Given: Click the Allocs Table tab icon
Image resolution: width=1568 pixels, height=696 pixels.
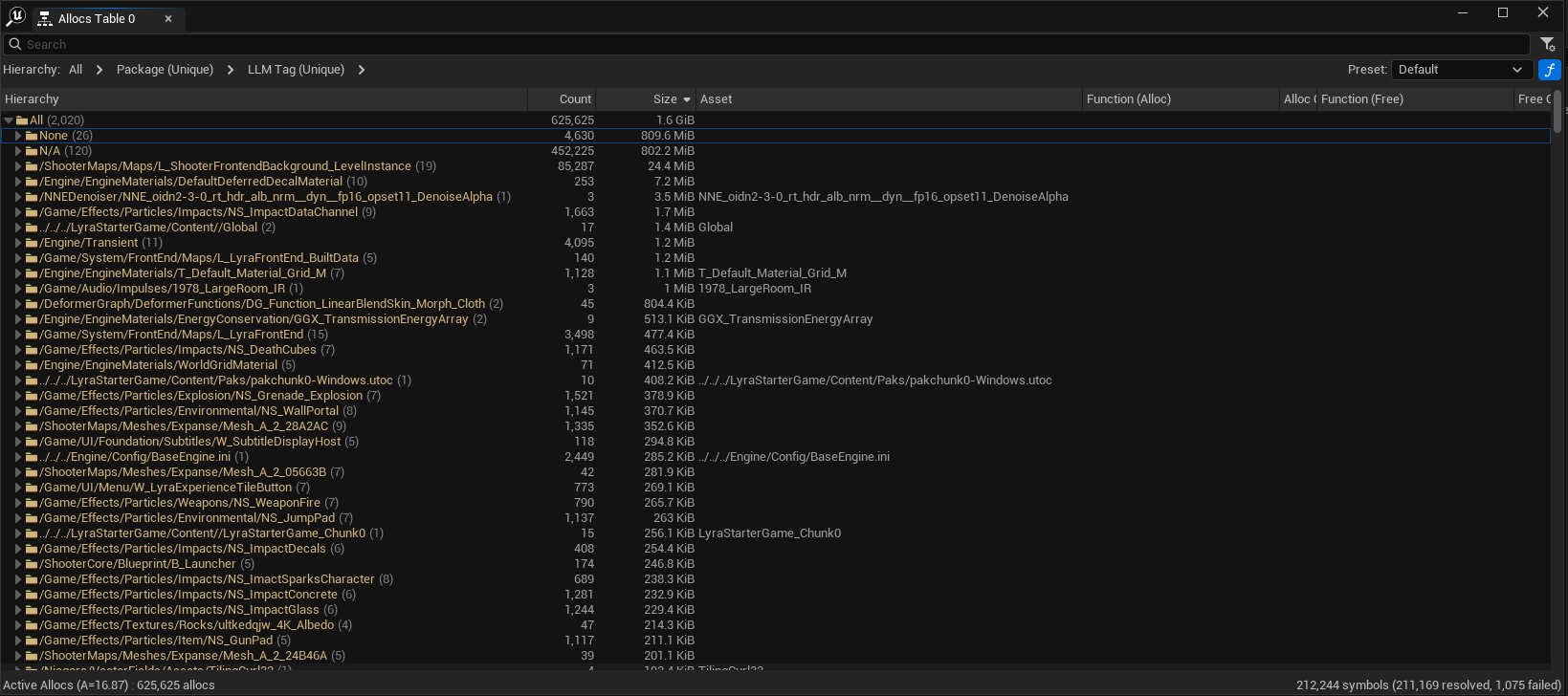Looking at the screenshot, I should click(x=45, y=19).
